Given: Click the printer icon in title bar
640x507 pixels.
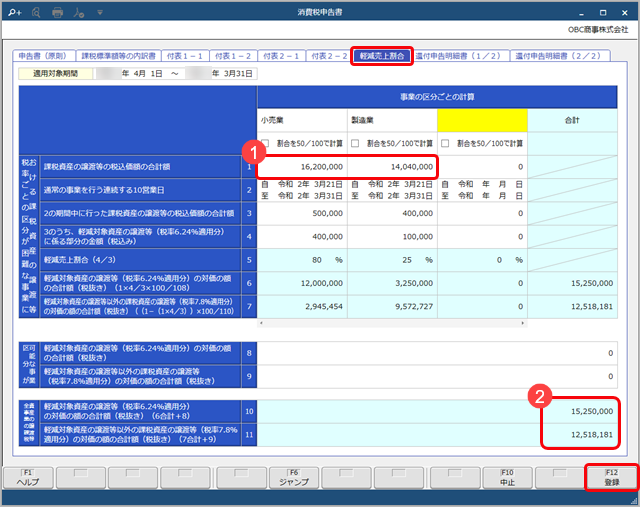Looking at the screenshot, I should click(58, 13).
